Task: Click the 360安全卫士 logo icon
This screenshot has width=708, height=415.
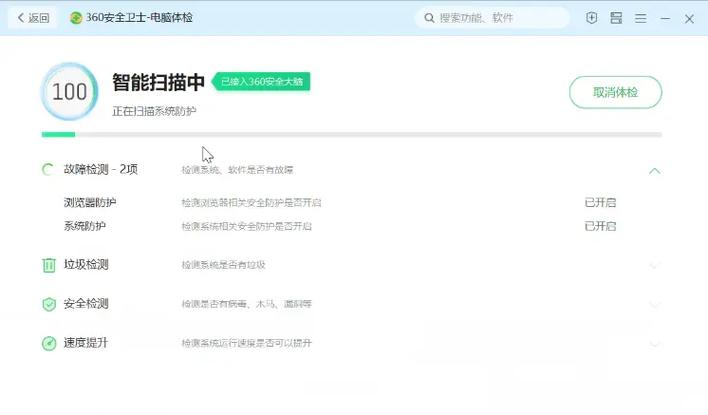Action: (76, 18)
